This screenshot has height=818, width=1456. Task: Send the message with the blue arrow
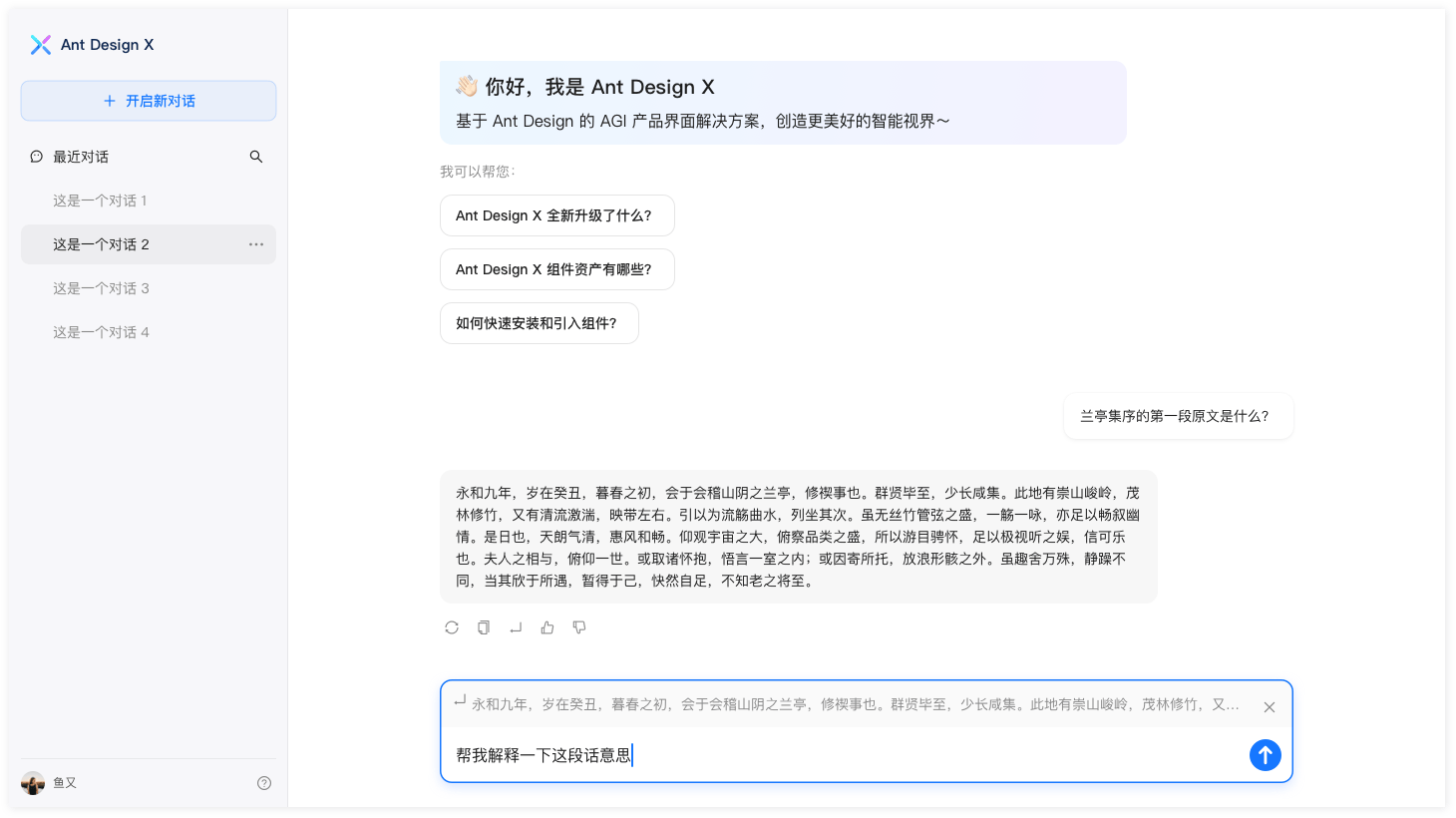click(1266, 755)
